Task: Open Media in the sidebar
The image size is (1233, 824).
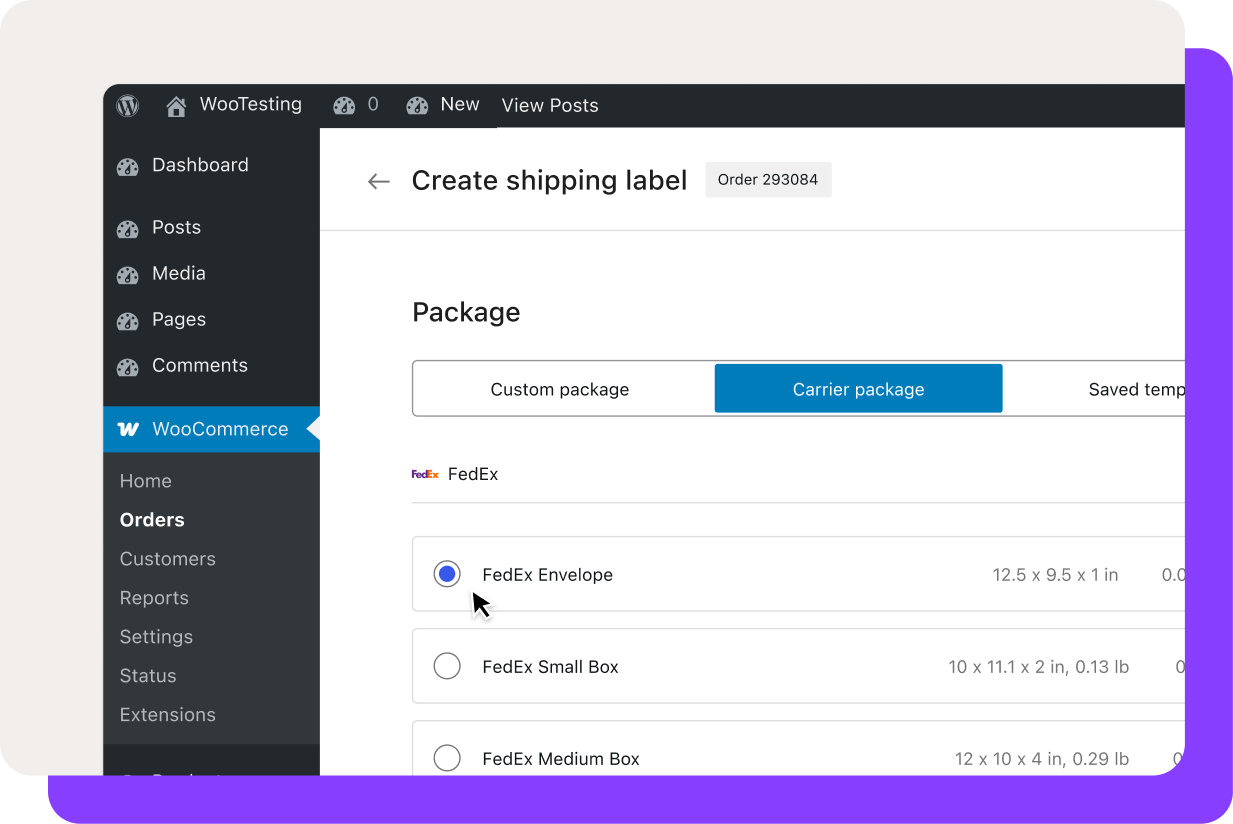Action: 179,273
